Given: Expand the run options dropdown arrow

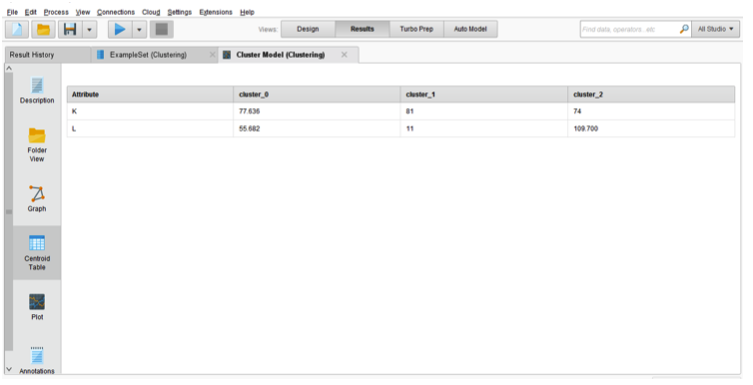Looking at the screenshot, I should click(139, 29).
